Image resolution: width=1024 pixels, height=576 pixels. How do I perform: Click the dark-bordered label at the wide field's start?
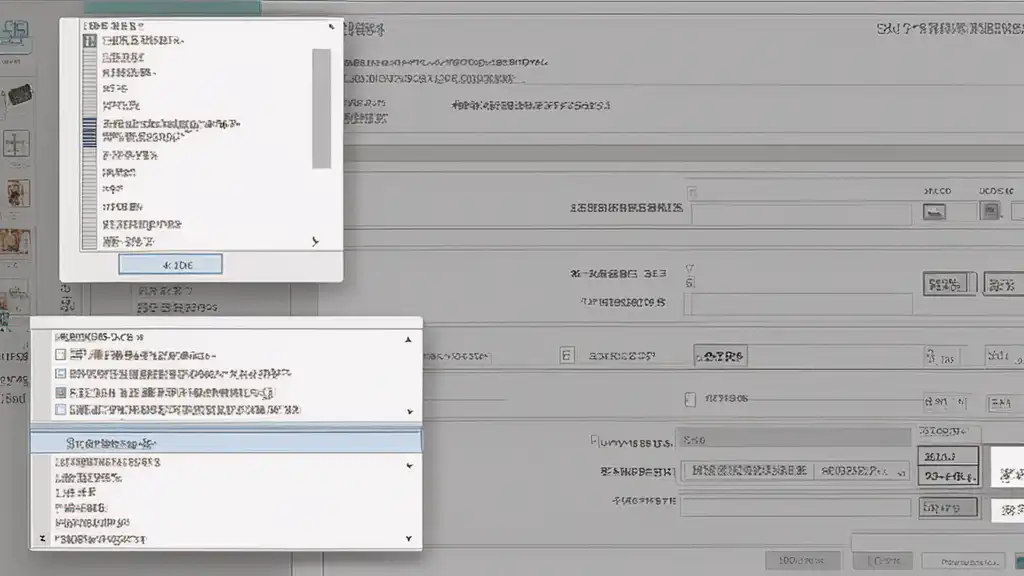tap(720, 357)
